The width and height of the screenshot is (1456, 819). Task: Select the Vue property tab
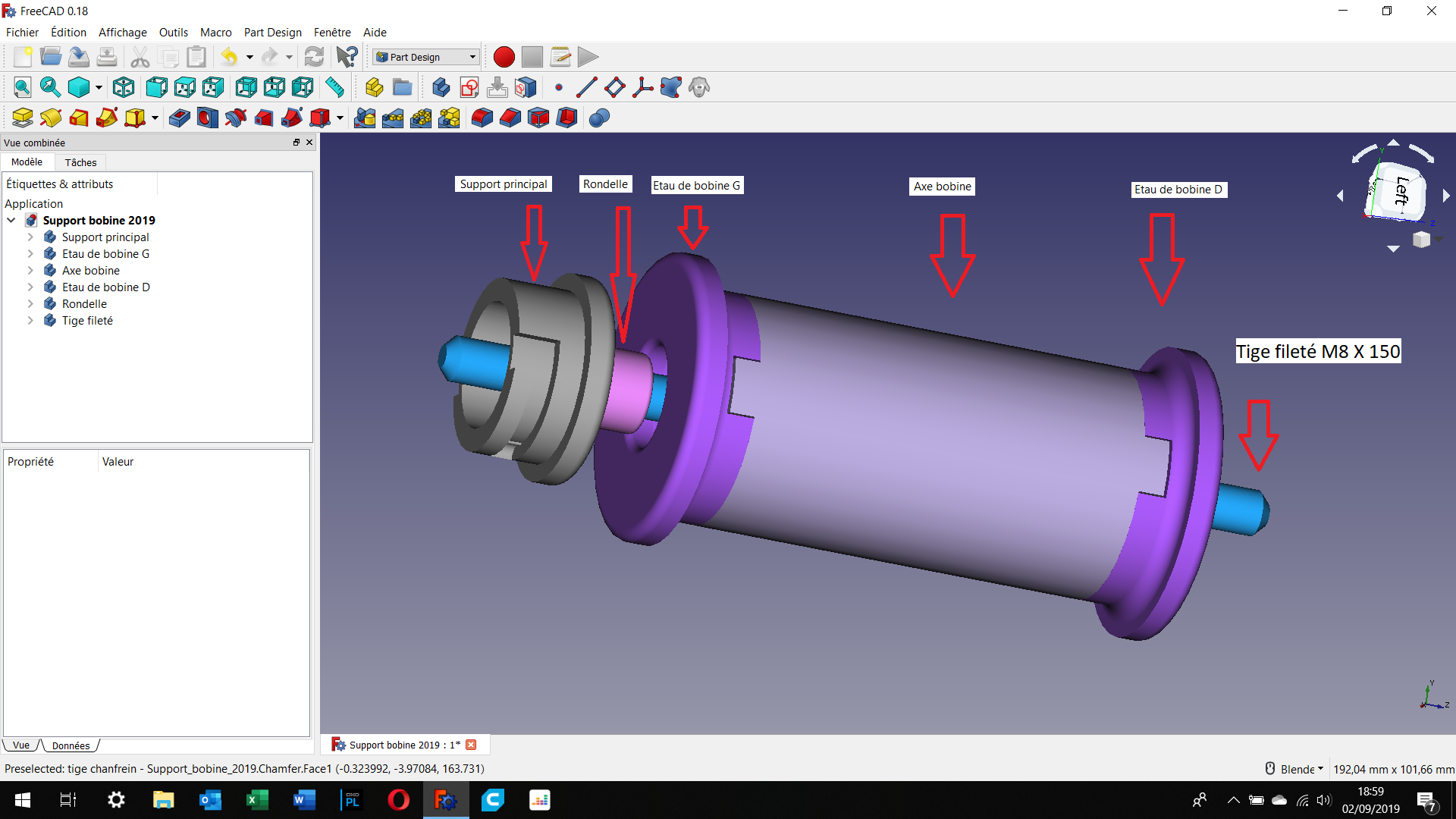coord(21,745)
